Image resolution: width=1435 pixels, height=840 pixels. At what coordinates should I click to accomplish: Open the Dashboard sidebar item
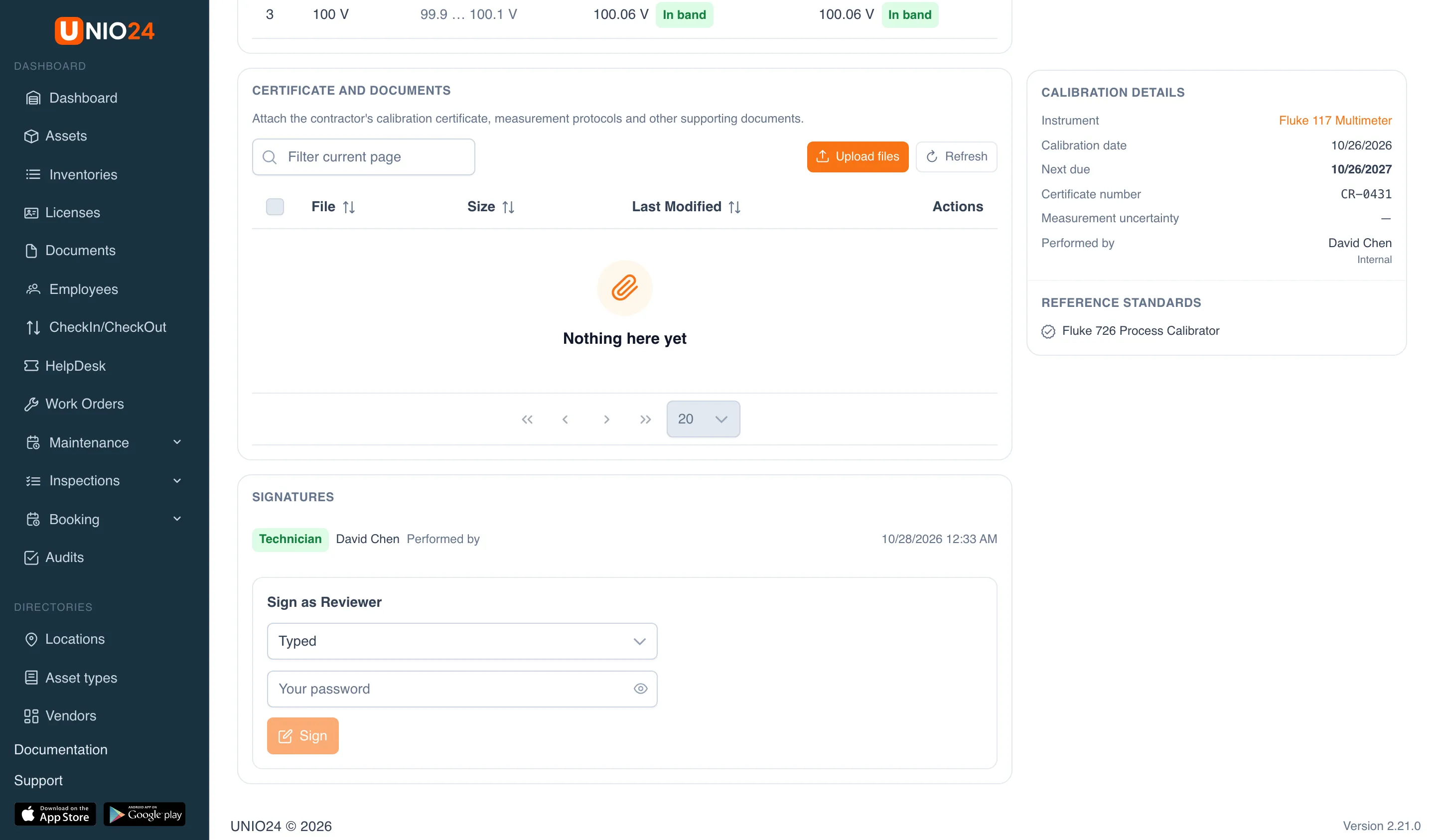tap(72, 98)
